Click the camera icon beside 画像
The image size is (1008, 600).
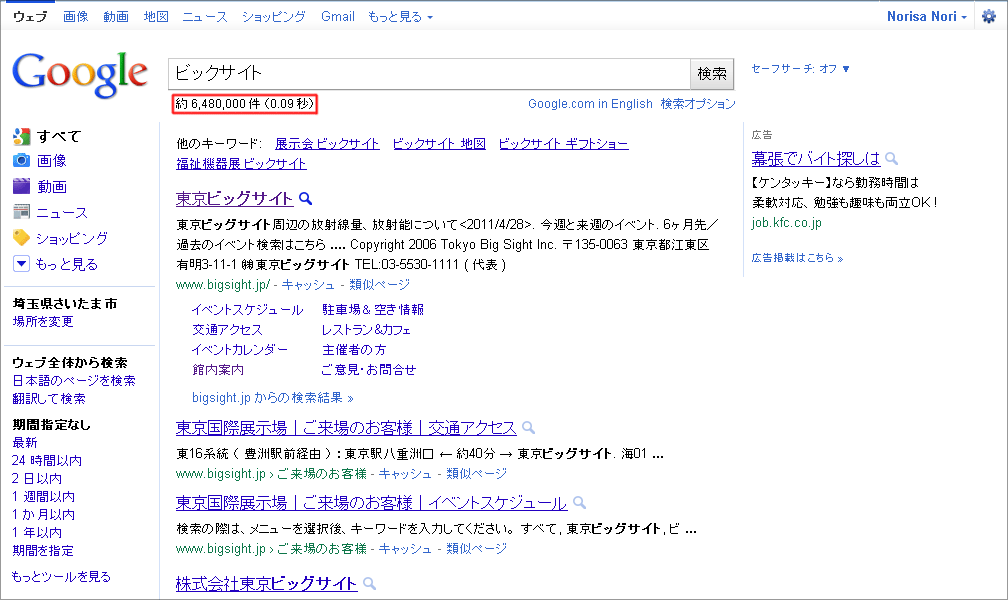[x=21, y=161]
